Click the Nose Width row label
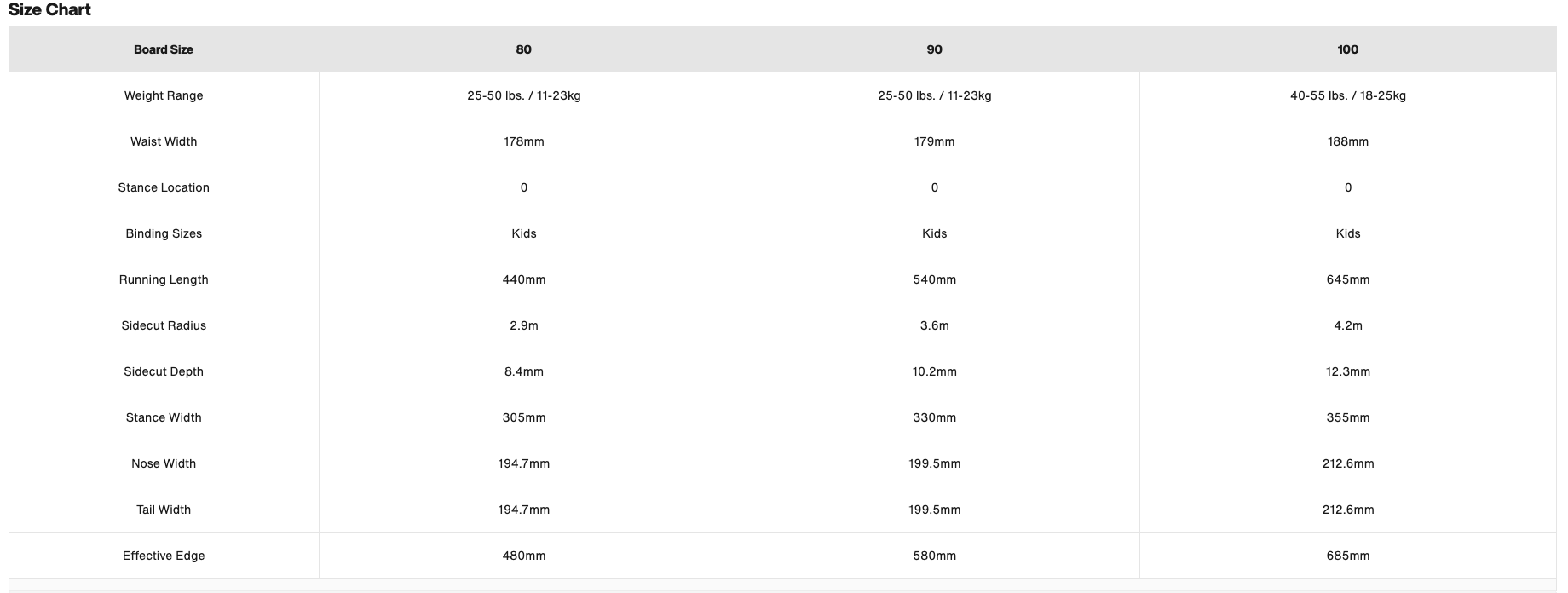Image resolution: width=1568 pixels, height=593 pixels. tap(164, 463)
